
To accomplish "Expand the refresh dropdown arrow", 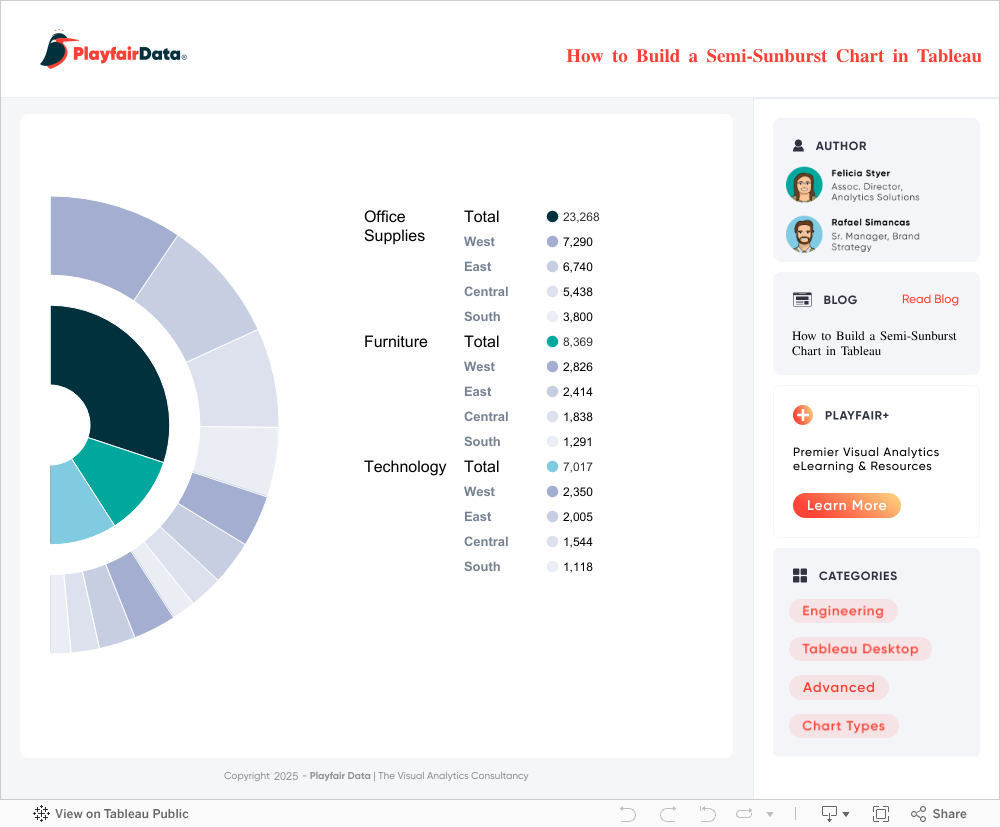I will click(770, 815).
